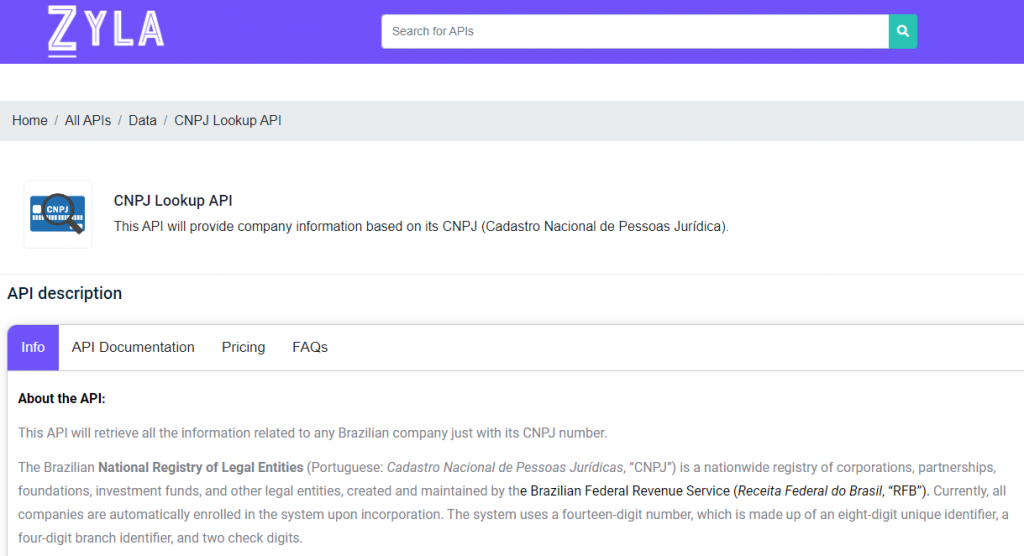Click bold text 'National Registry of Legal Entities'
The image size is (1024, 556).
(x=200, y=467)
